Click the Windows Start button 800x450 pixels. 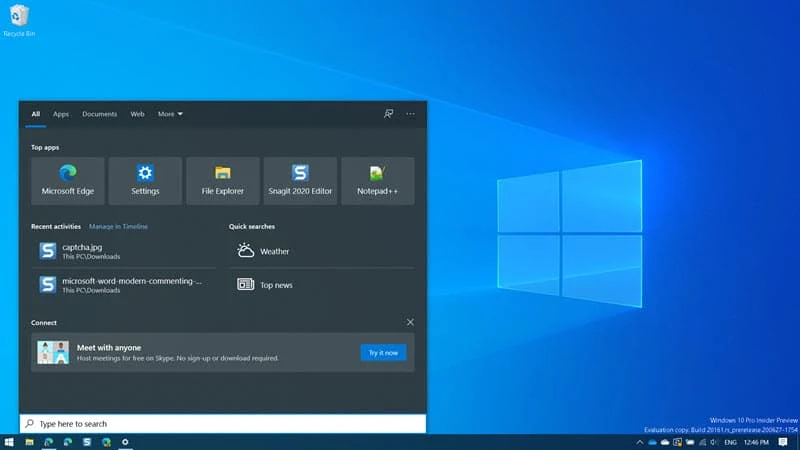(x=9, y=442)
